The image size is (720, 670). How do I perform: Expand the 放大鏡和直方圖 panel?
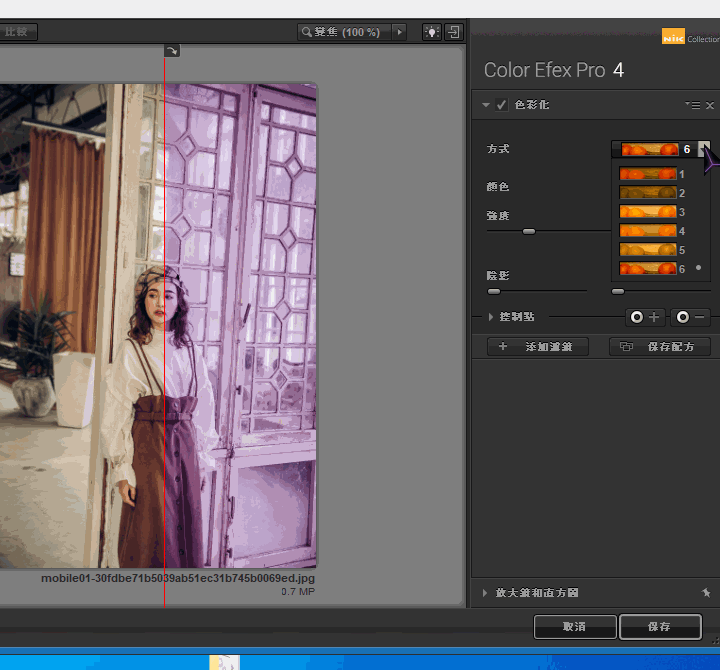coord(486,593)
